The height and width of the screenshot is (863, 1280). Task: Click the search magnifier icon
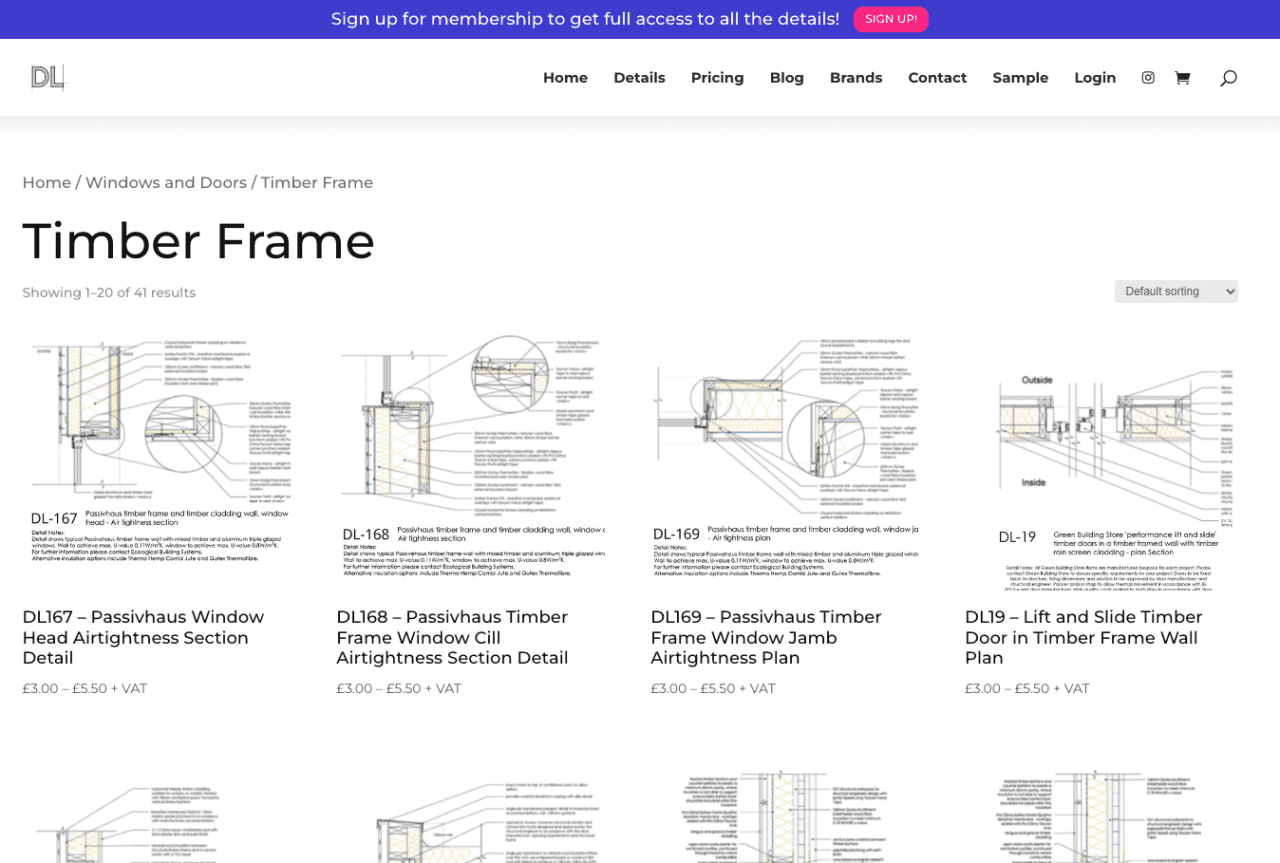pyautogui.click(x=1228, y=78)
